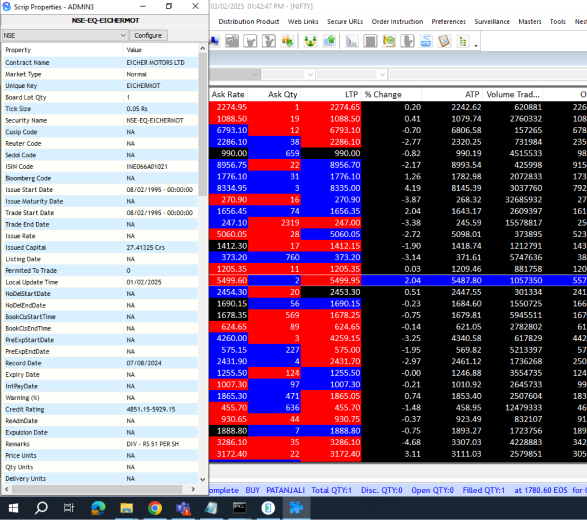Open the NSE exchange dropdown
Screen dimensions: 587x520
coord(65,35)
